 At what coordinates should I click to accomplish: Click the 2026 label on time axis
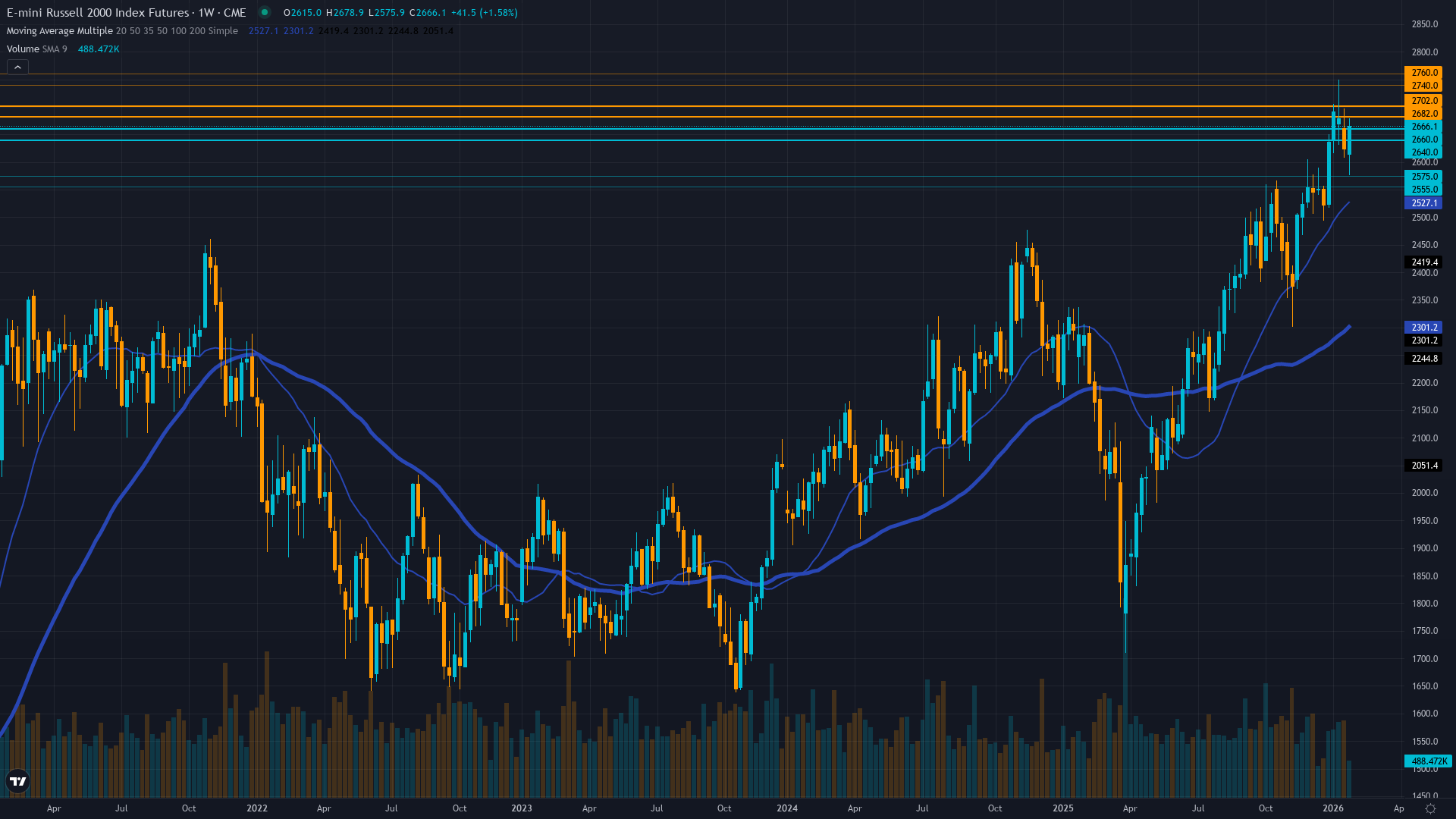(1333, 808)
